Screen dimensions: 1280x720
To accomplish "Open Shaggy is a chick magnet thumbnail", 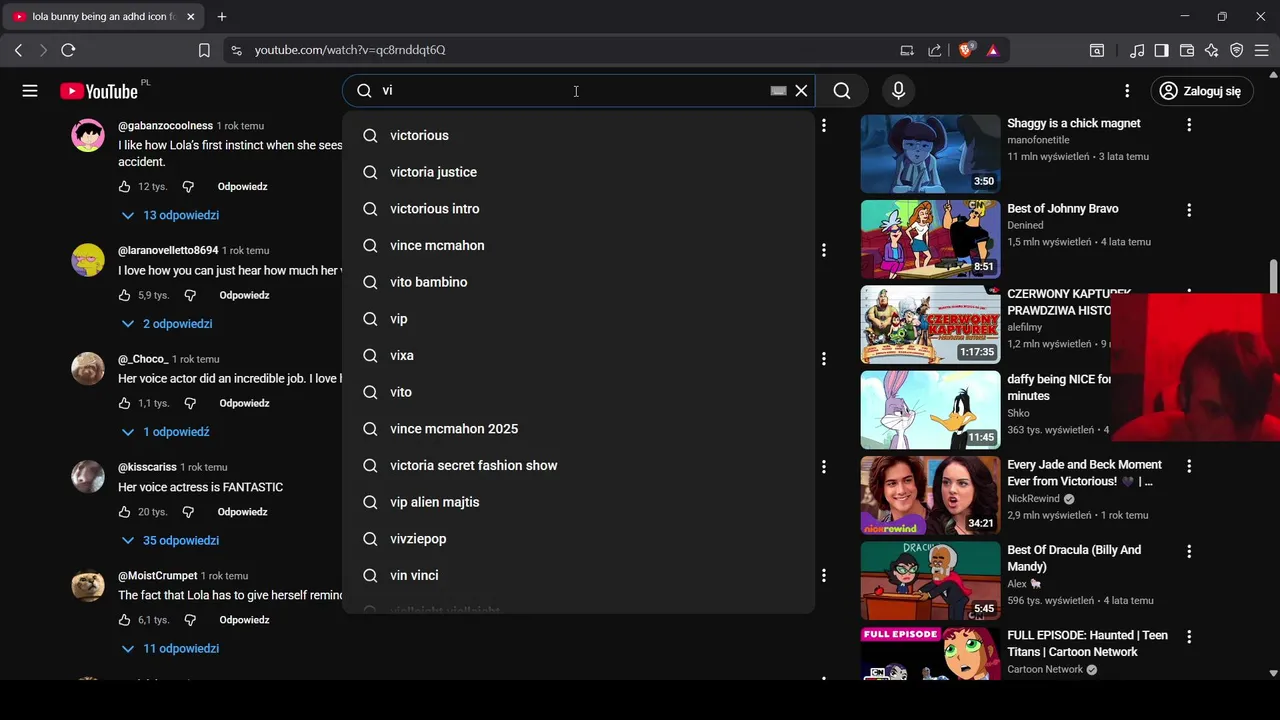I will [930, 154].
